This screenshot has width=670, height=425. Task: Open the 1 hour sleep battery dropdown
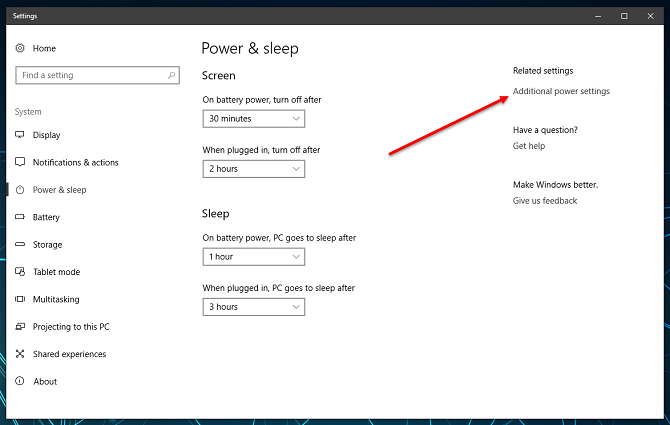click(x=253, y=257)
